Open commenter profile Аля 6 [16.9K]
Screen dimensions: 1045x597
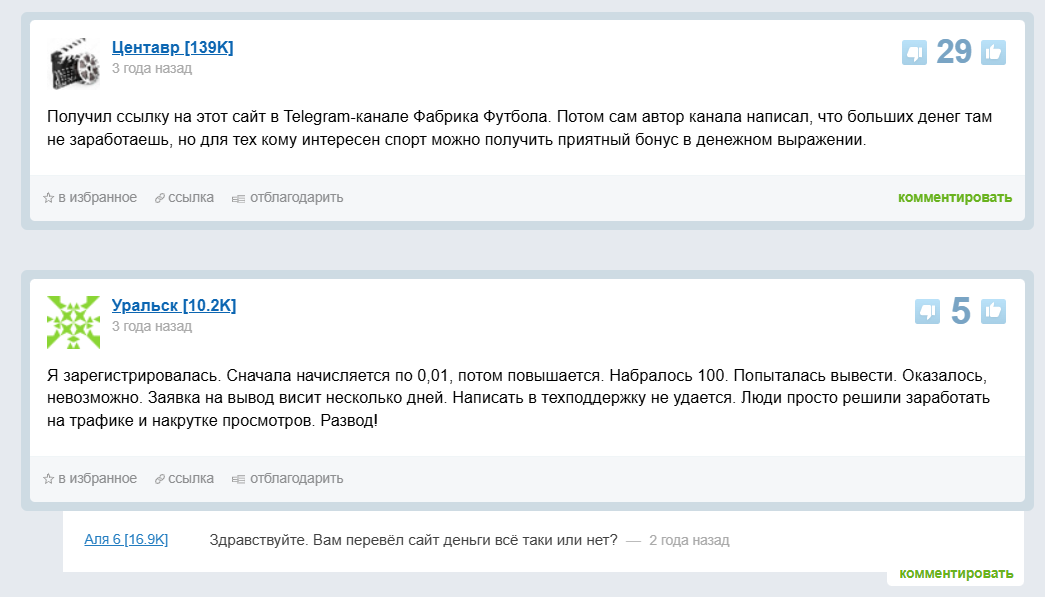point(126,540)
